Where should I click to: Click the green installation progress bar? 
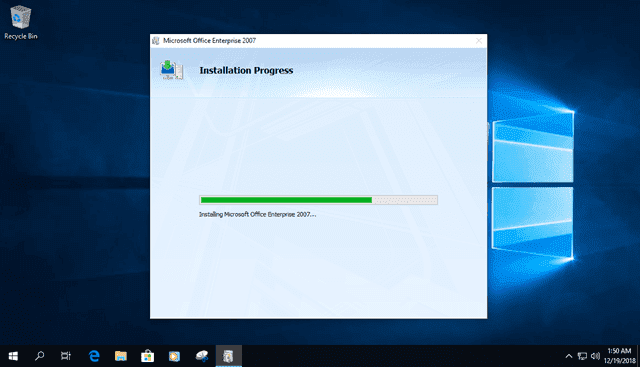[x=318, y=200]
